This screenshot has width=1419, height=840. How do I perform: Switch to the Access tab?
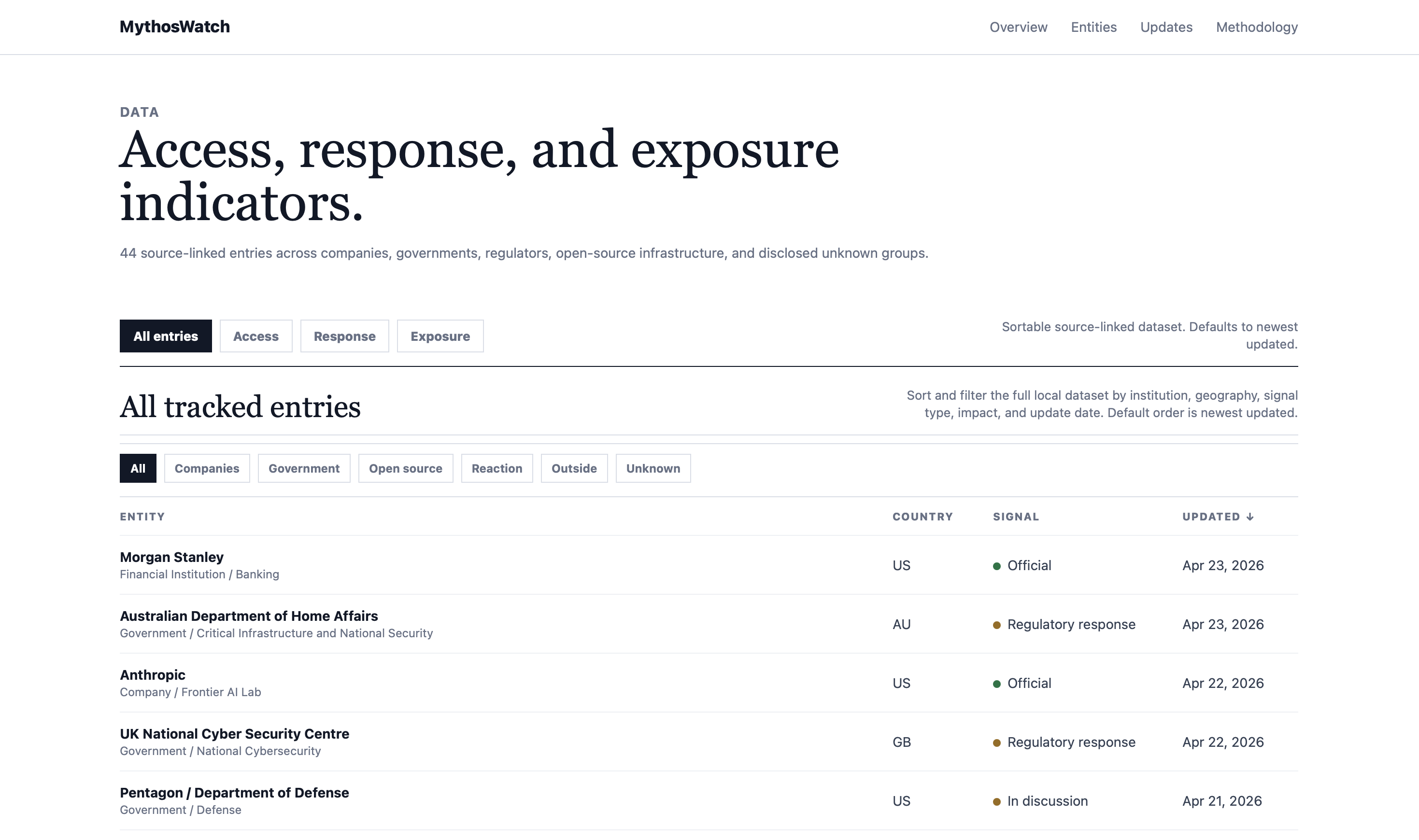(255, 336)
